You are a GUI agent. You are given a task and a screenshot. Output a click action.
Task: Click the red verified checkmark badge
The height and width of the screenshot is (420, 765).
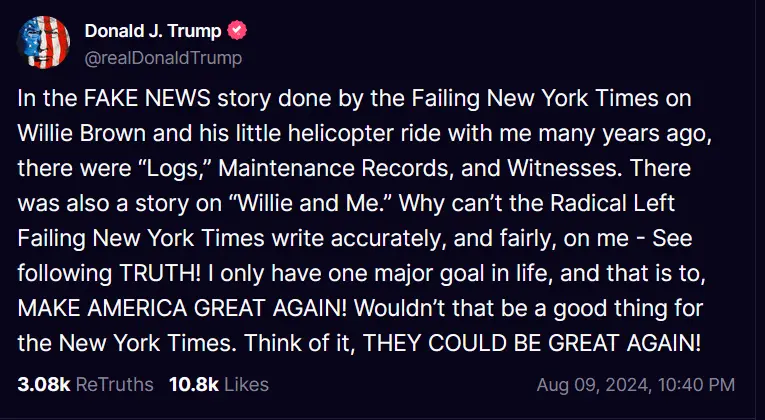point(240,31)
